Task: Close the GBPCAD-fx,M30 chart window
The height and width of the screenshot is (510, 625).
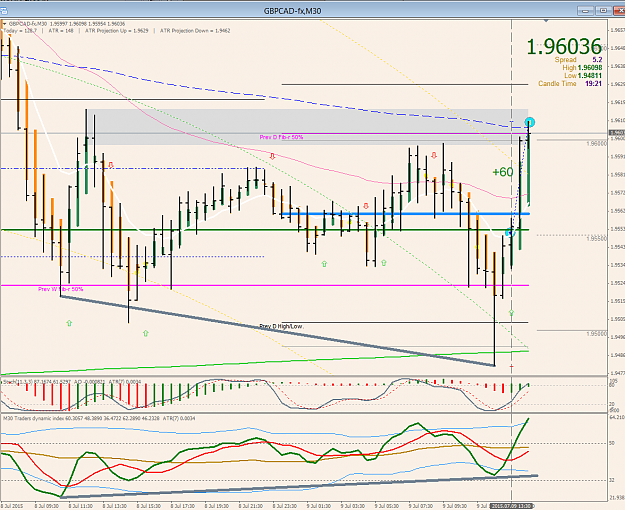Action: point(619,11)
